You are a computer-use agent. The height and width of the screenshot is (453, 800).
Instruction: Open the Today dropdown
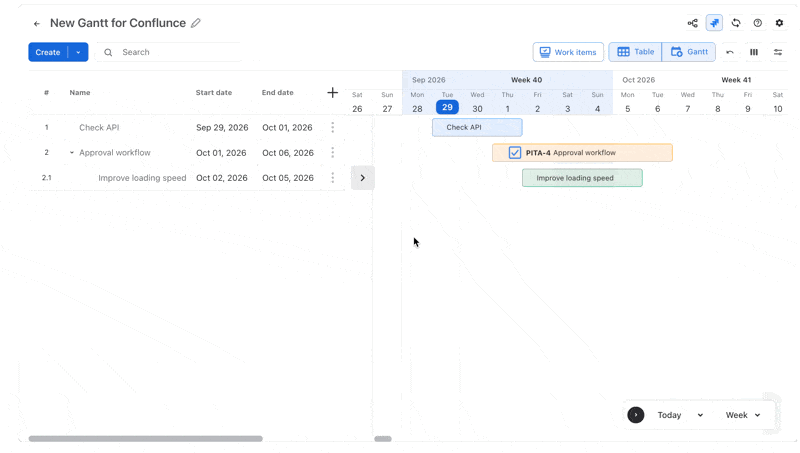tap(701, 415)
